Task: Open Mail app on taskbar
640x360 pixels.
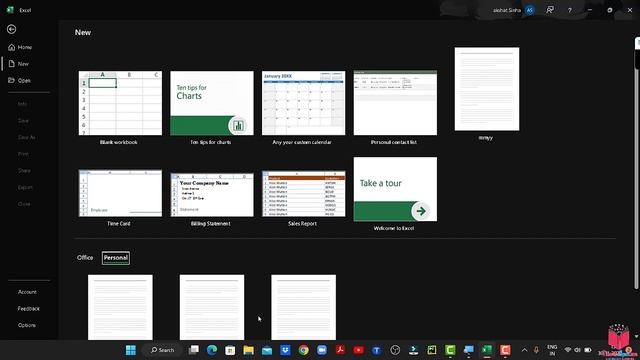Action: (x=267, y=350)
